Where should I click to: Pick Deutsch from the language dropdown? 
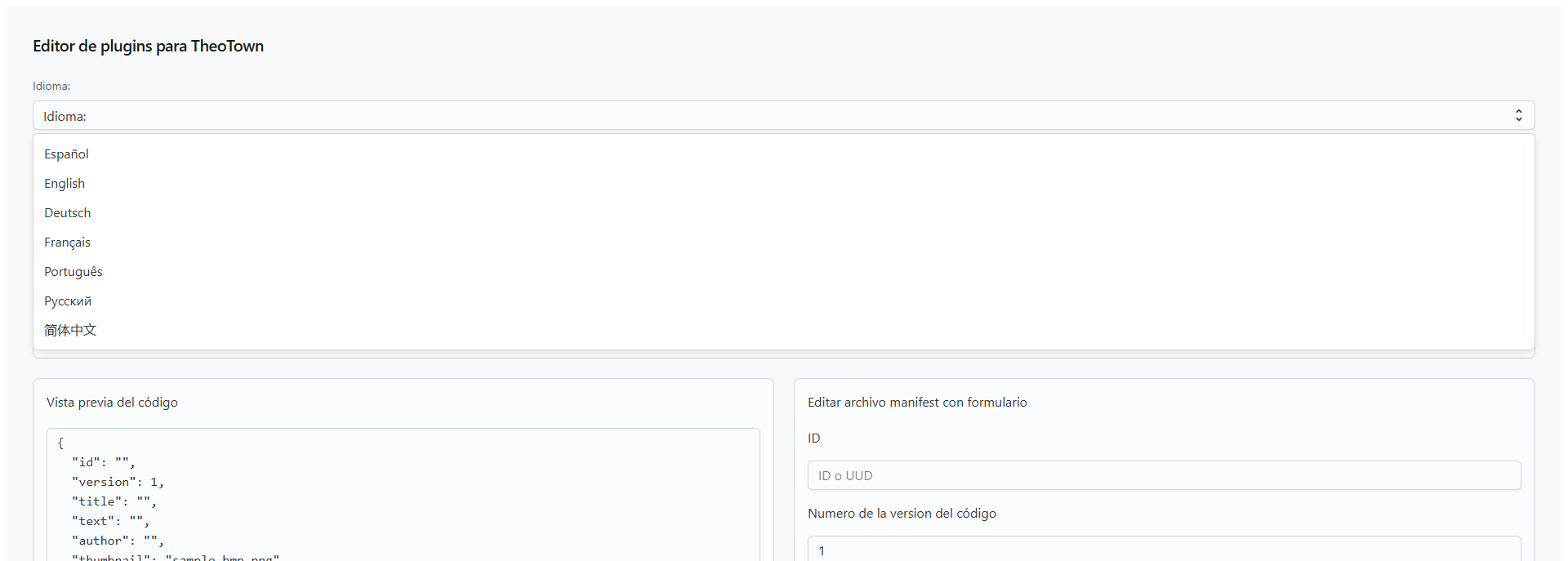click(x=783, y=212)
